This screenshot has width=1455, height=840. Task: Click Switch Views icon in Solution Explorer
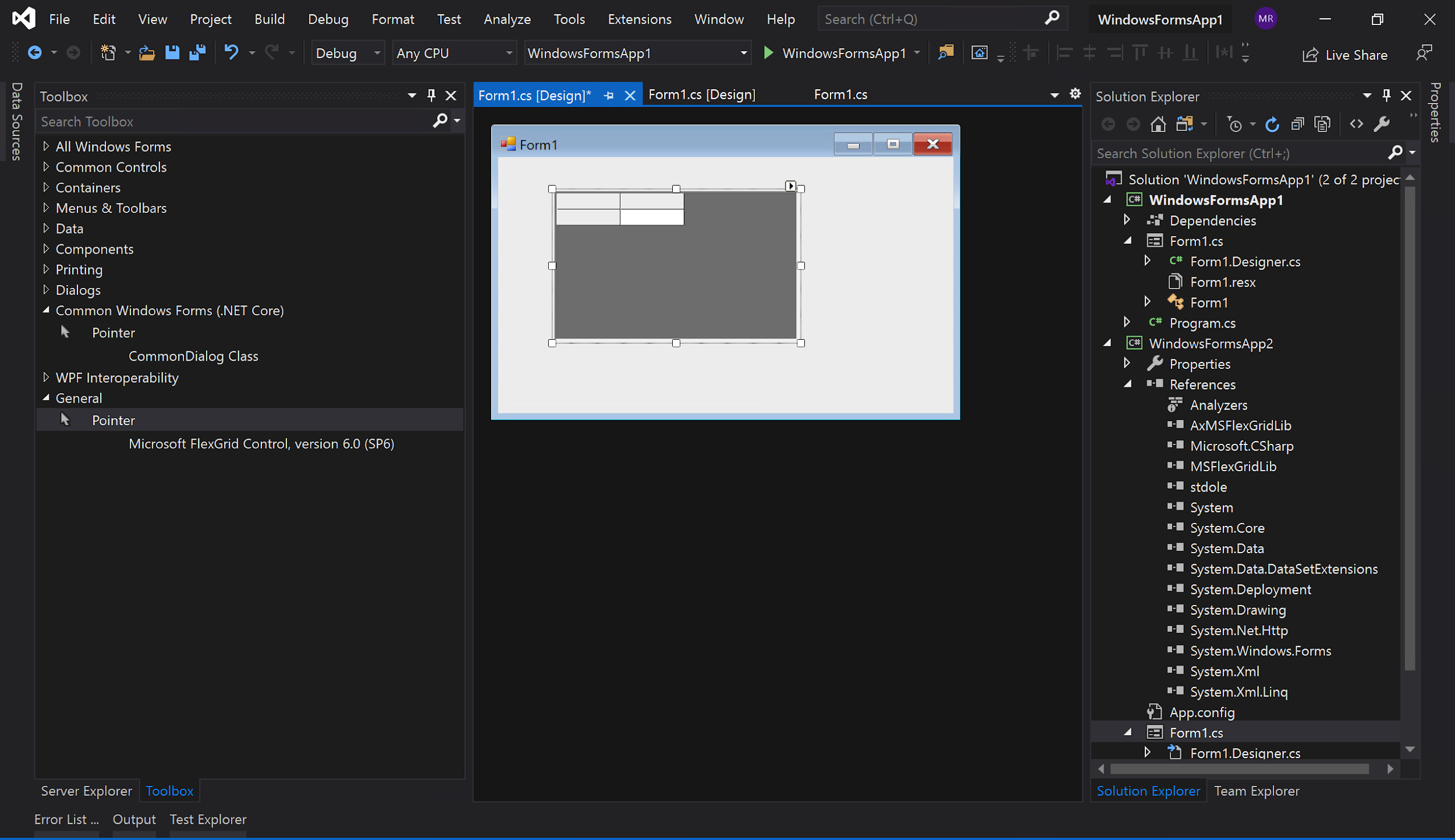click(x=1184, y=124)
